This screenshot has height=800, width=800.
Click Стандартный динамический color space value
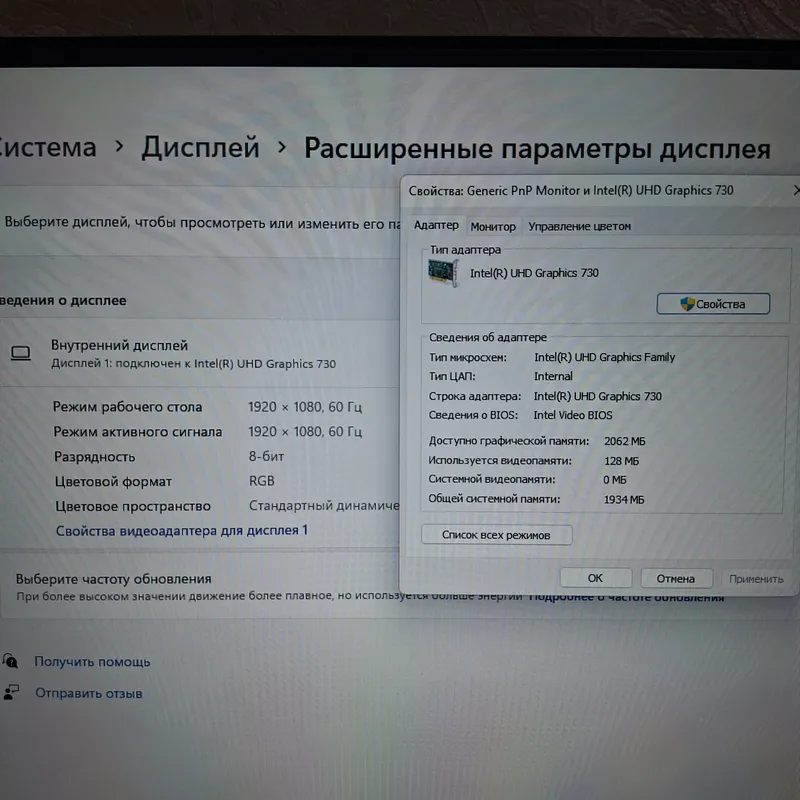(x=324, y=505)
